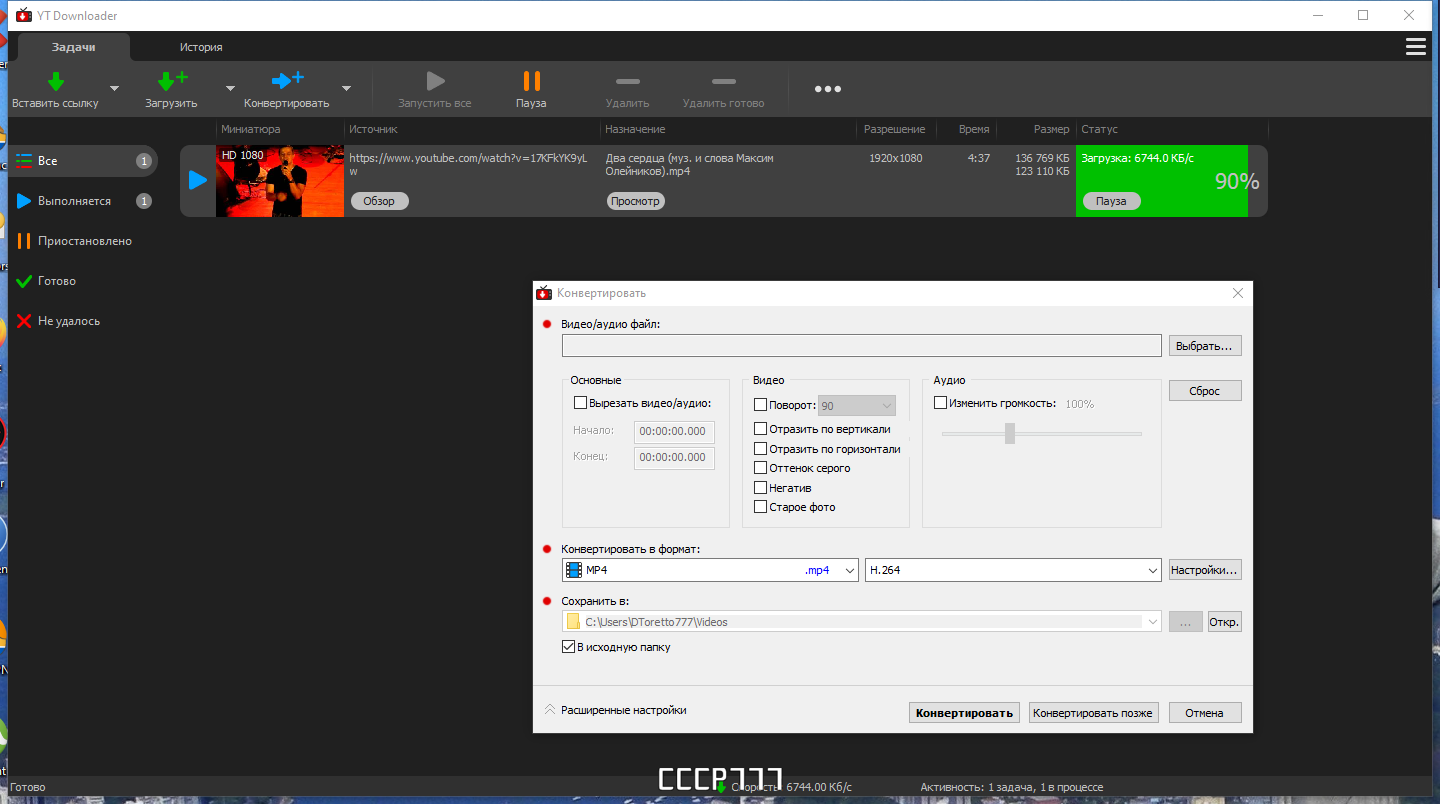Select the Готово green checkmark filter
This screenshot has height=804, width=1440.
point(24,281)
